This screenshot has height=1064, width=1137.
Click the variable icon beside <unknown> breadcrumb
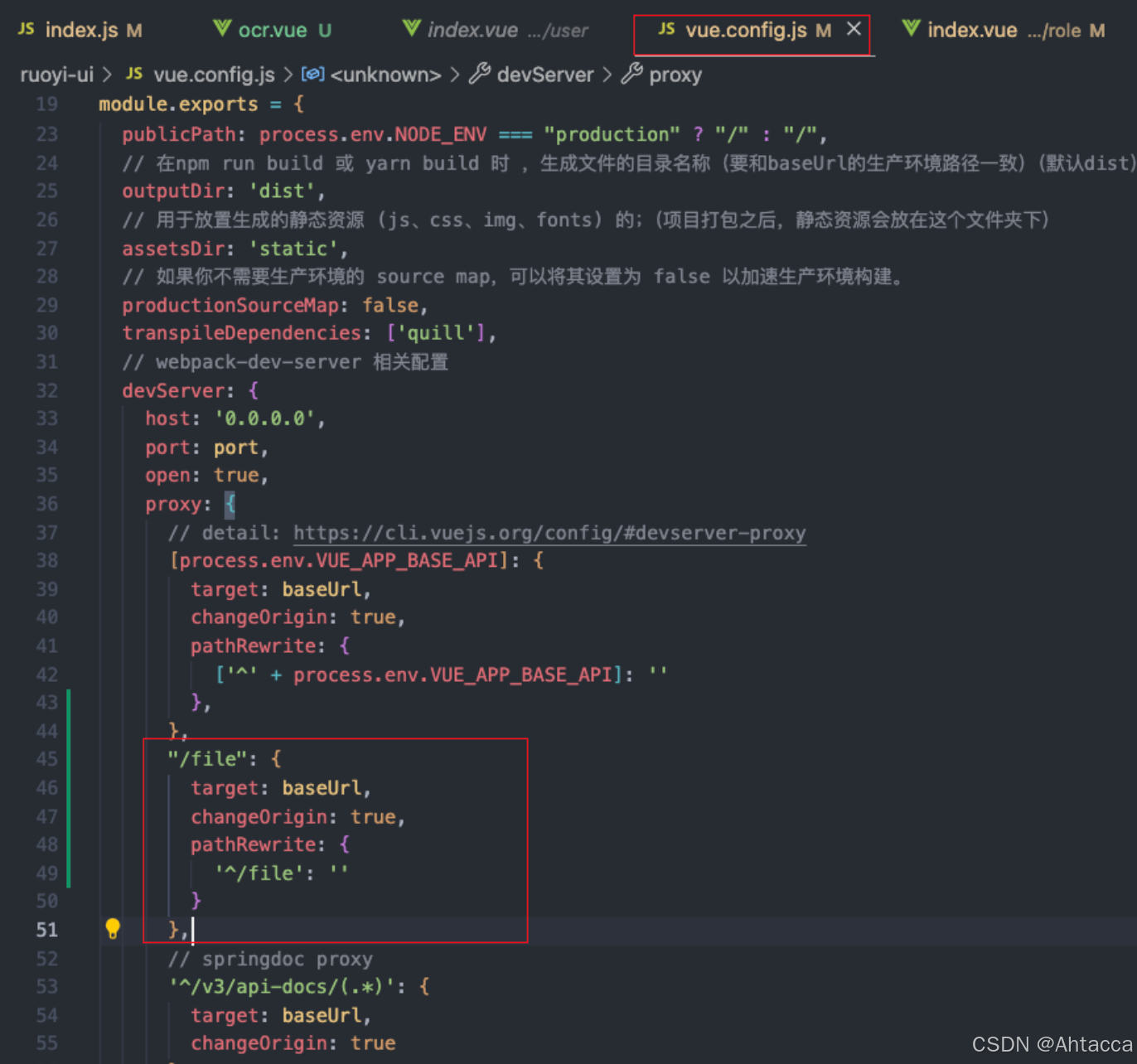point(312,74)
